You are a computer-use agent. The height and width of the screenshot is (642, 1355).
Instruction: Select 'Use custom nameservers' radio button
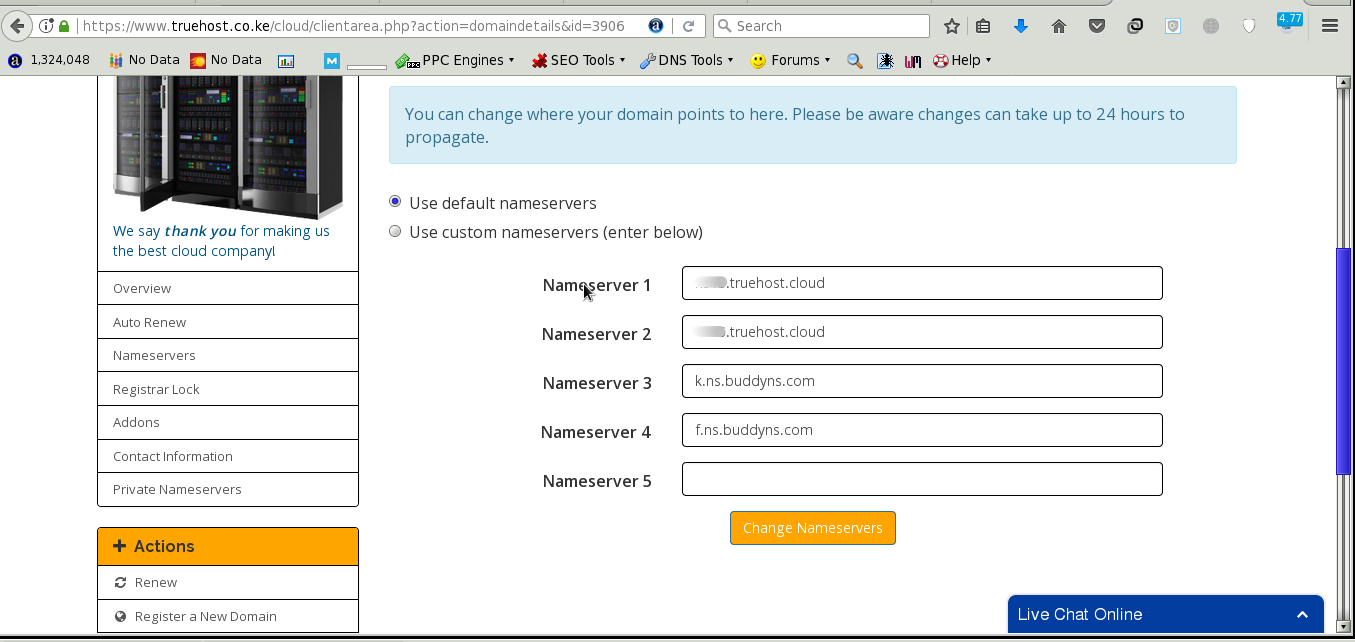click(x=395, y=231)
